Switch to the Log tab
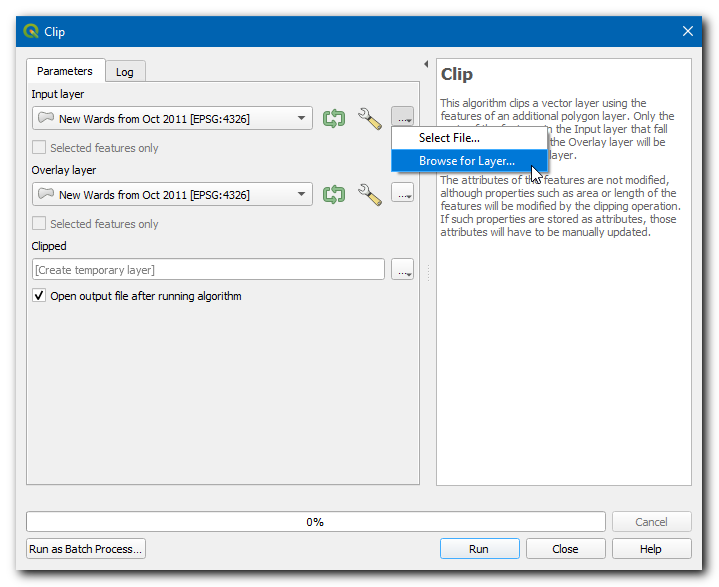 pyautogui.click(x=125, y=72)
